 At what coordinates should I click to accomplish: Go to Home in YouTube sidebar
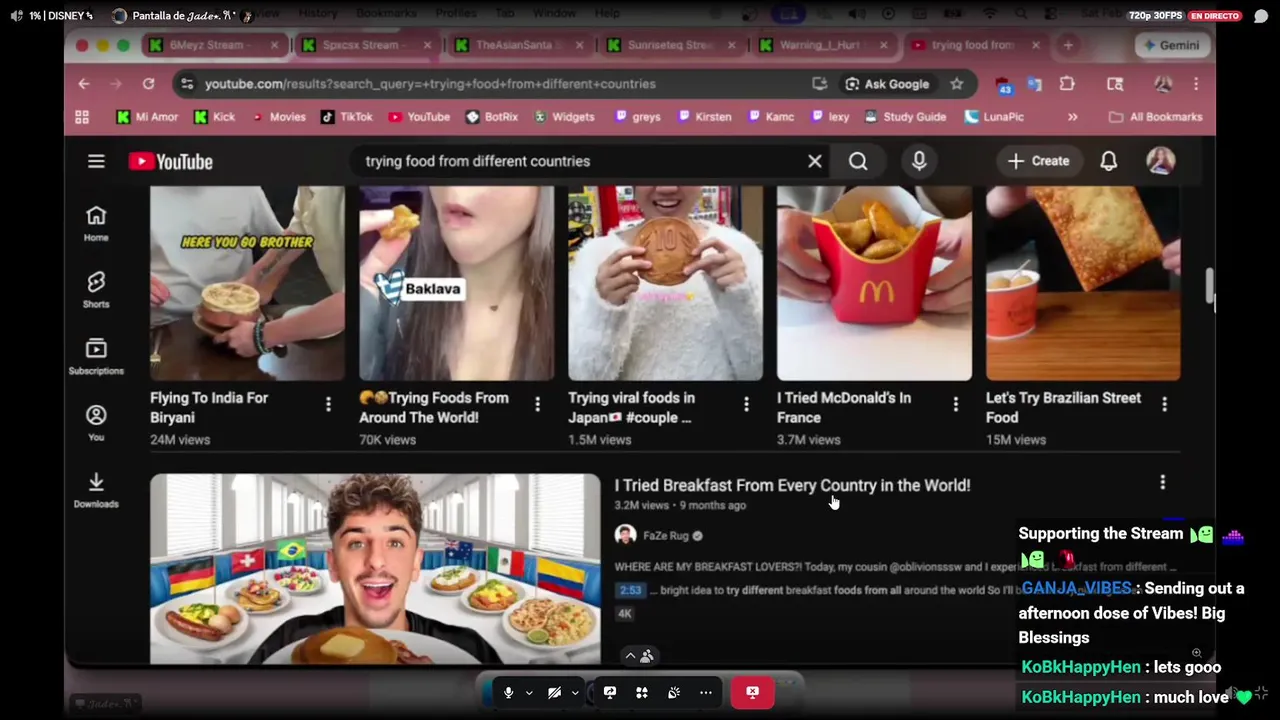pyautogui.click(x=96, y=223)
